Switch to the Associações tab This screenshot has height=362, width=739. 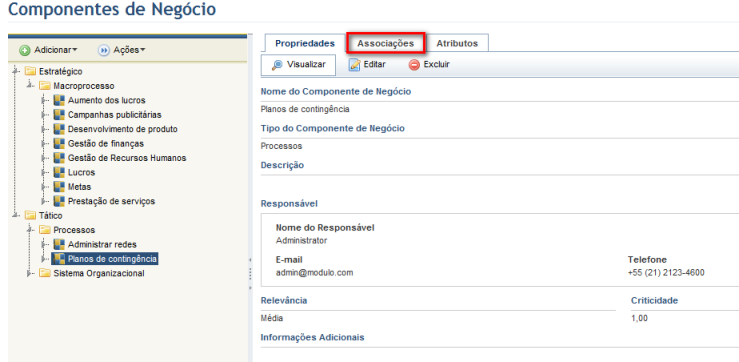coord(386,43)
